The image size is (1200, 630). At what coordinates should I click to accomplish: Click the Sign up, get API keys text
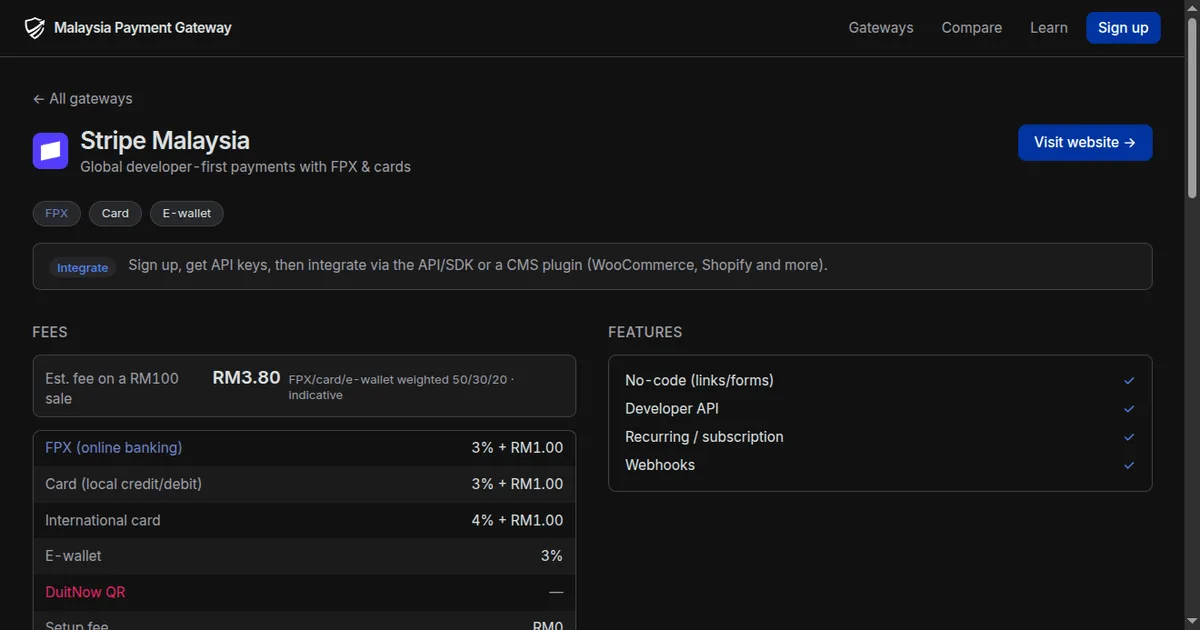click(478, 266)
